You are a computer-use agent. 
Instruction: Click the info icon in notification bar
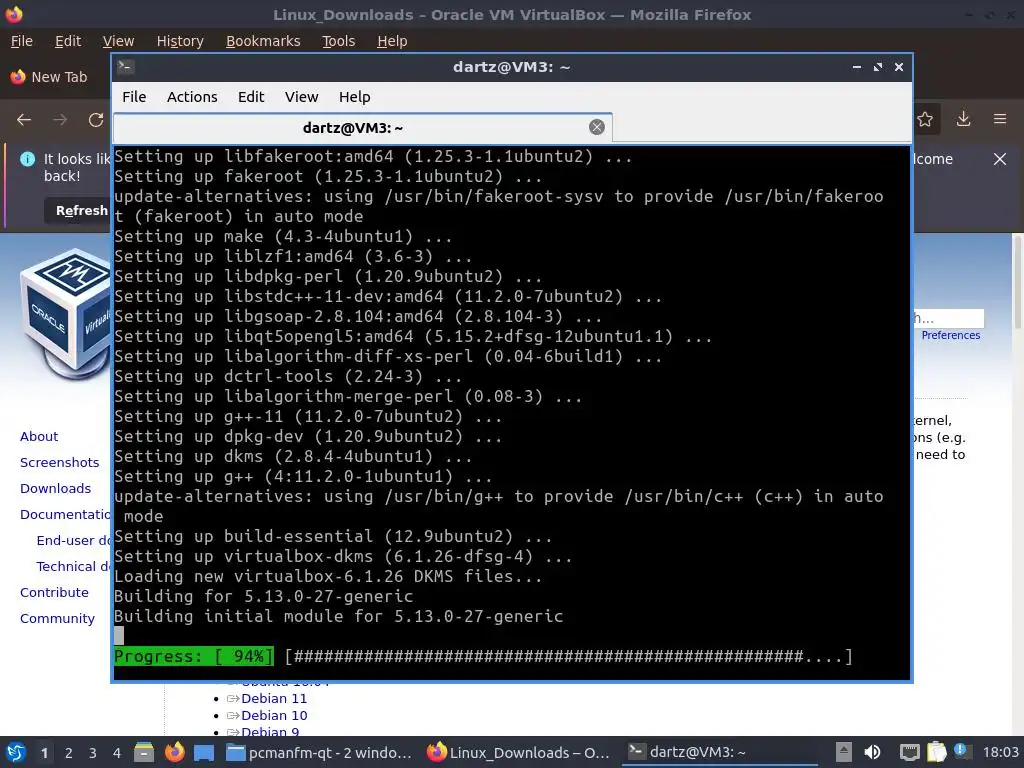(x=27, y=159)
